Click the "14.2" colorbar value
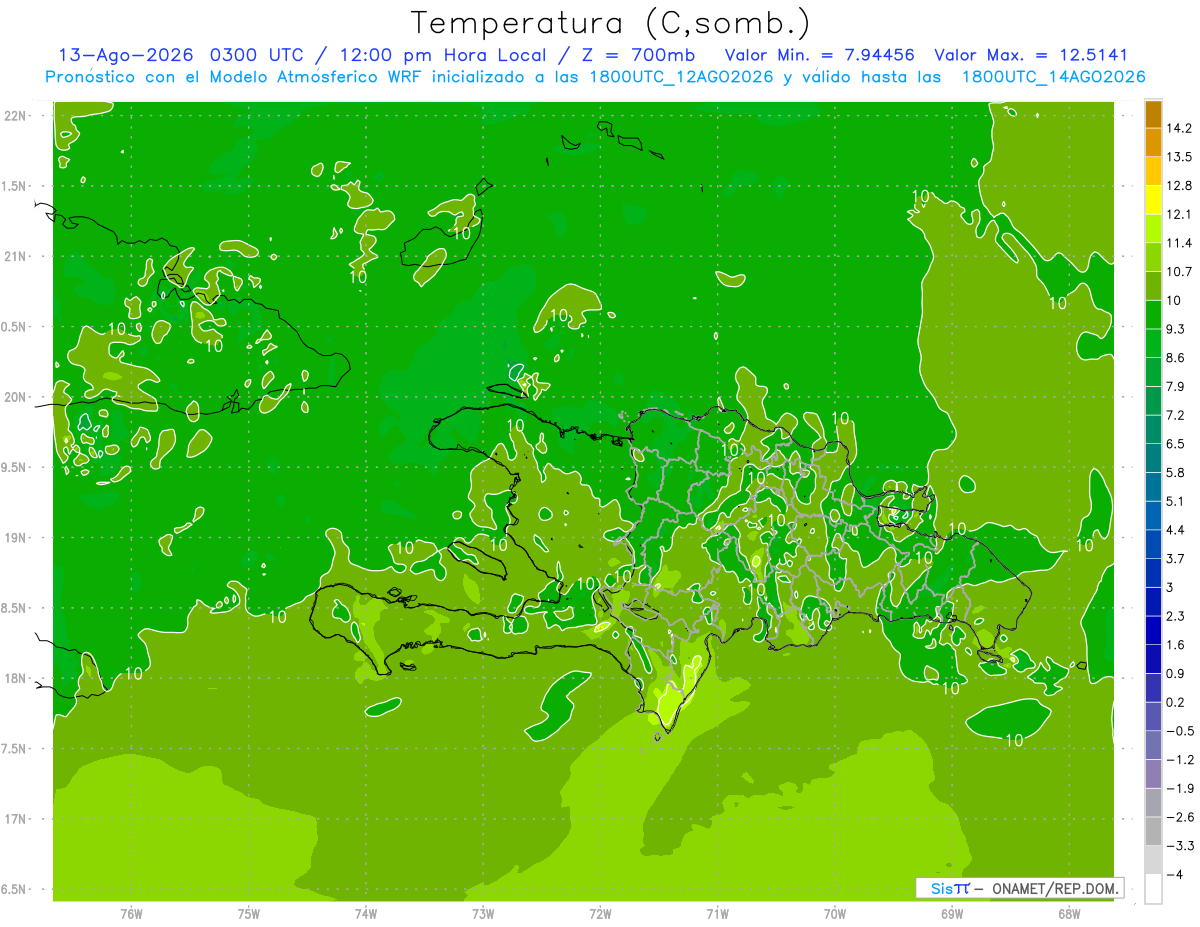 coord(1179,128)
